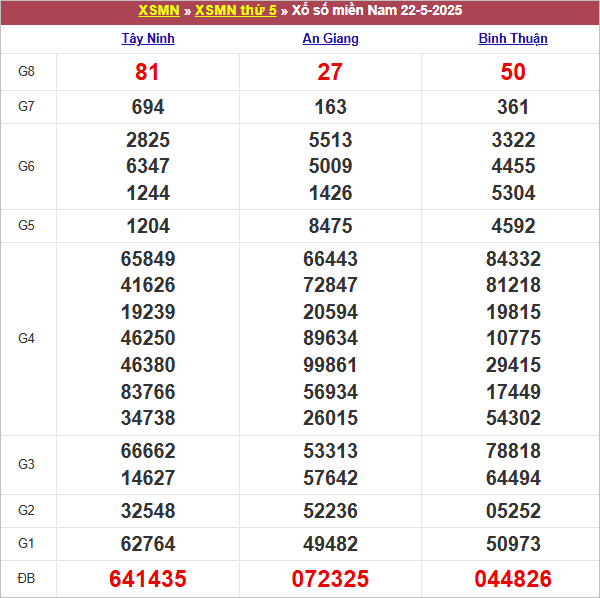Click G4 number 34738
Viewport: 600px width, 598px height.
pyautogui.click(x=148, y=418)
